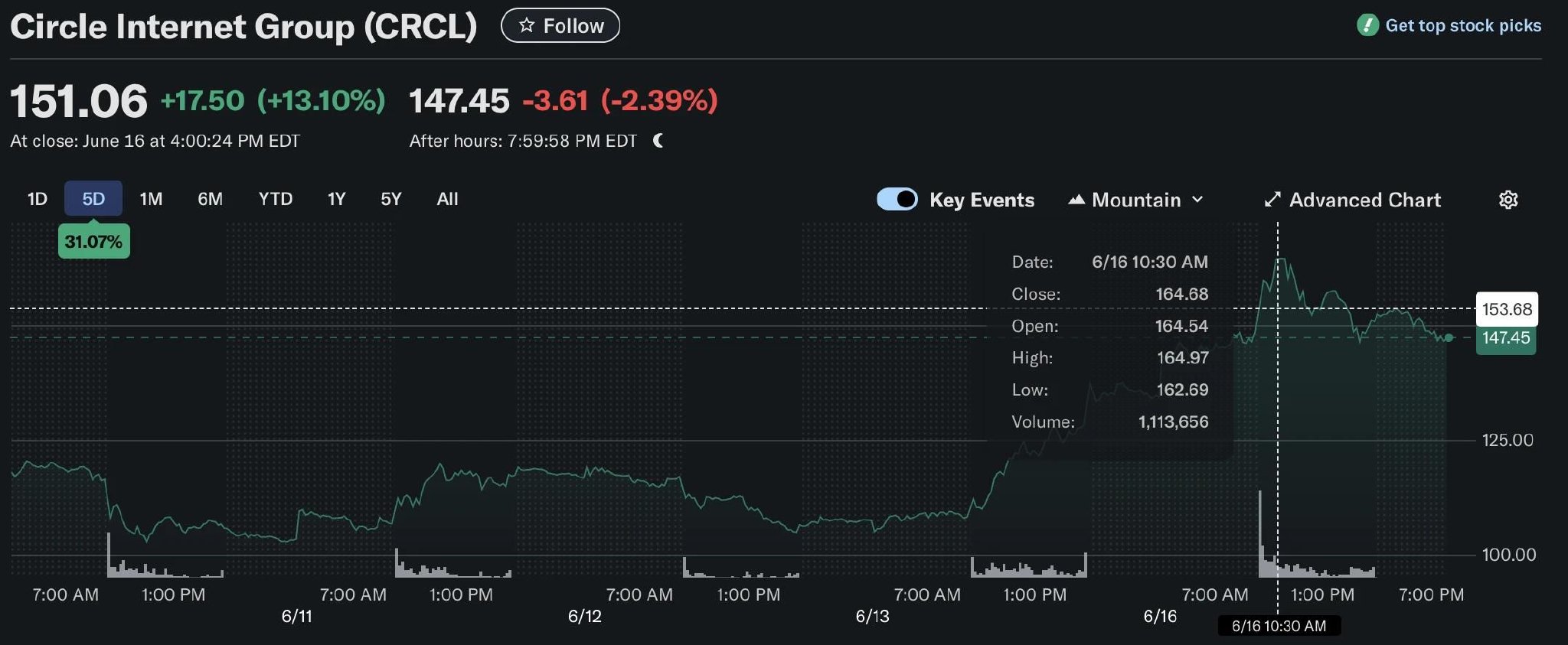View the All time range

(x=446, y=199)
